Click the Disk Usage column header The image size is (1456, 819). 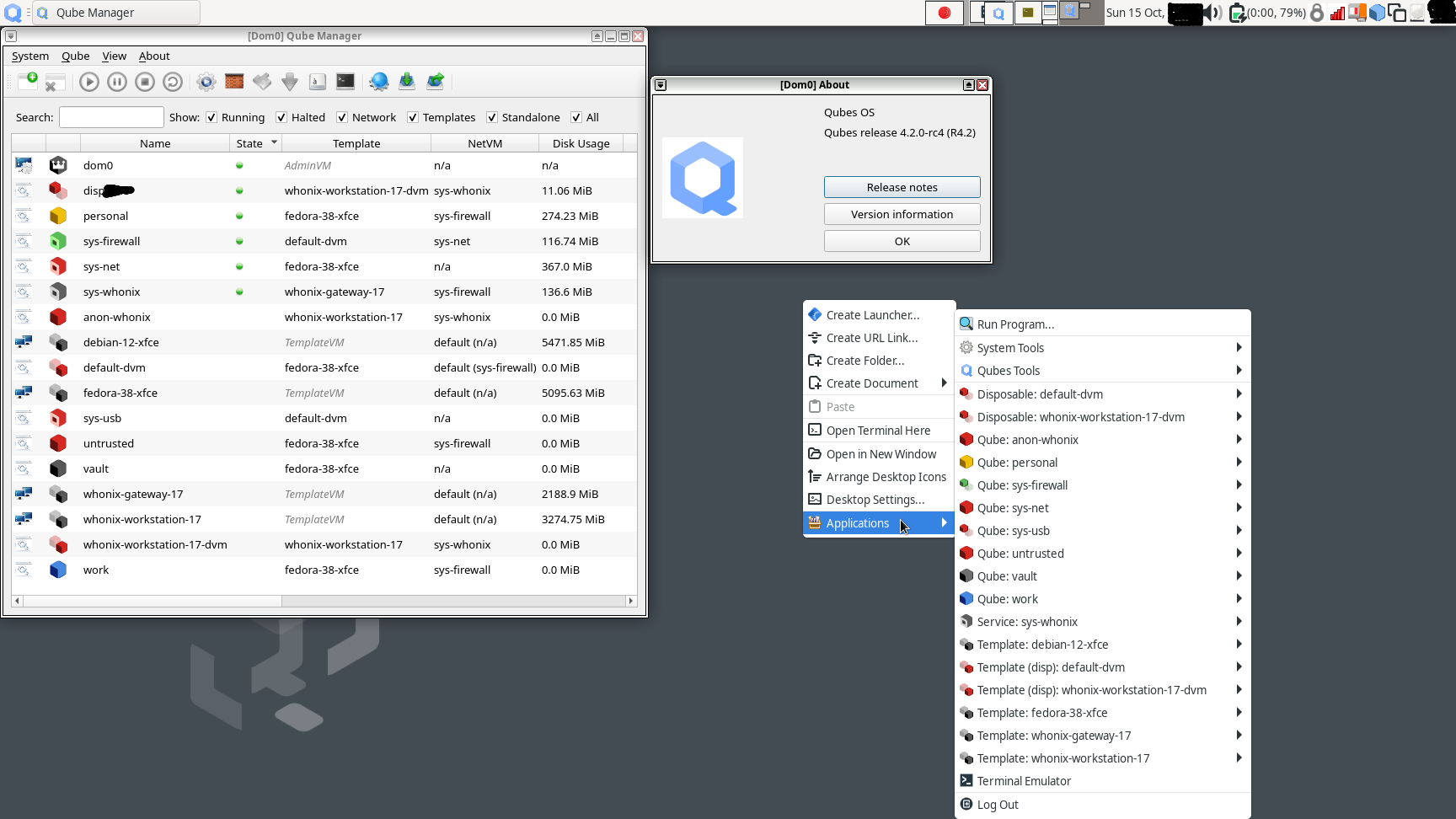(581, 143)
